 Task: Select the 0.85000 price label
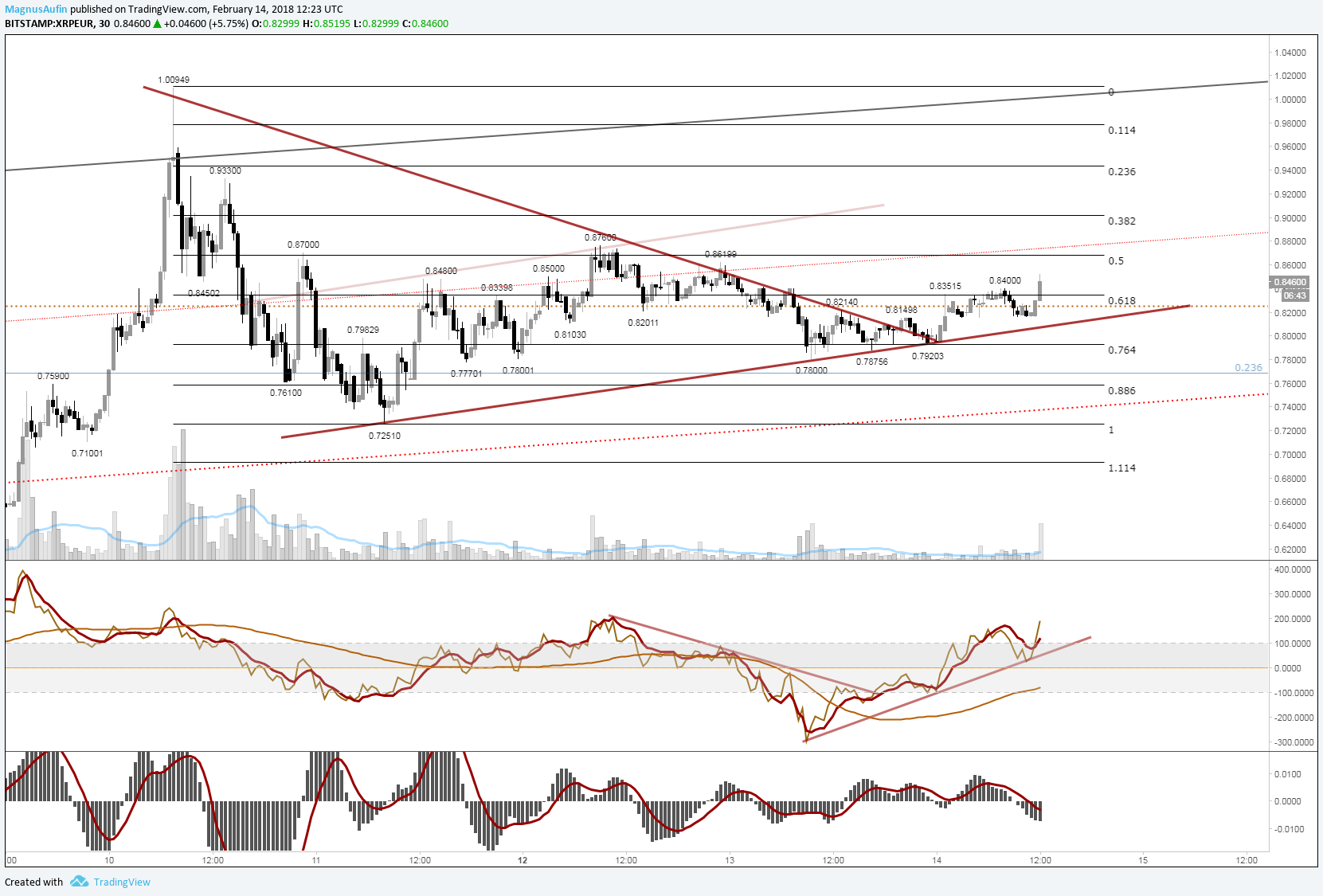click(x=549, y=268)
